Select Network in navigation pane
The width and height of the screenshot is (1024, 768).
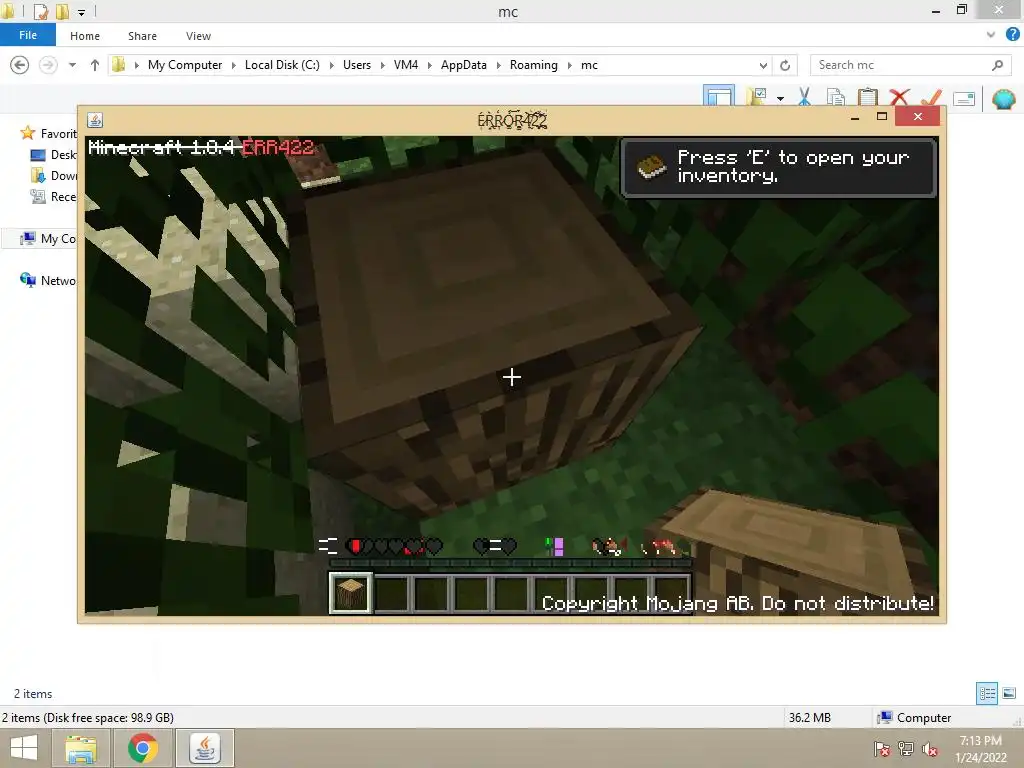tap(48, 280)
